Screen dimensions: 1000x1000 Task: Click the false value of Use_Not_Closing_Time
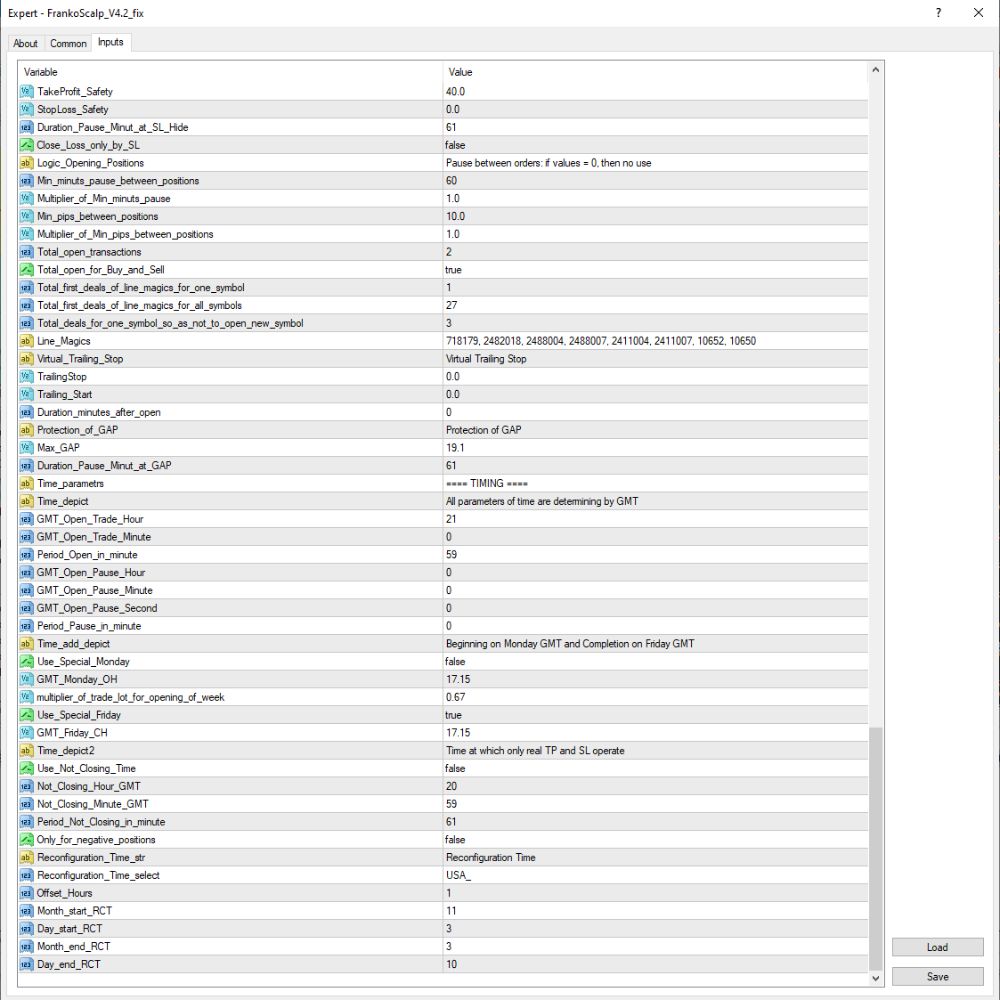[x=455, y=768]
